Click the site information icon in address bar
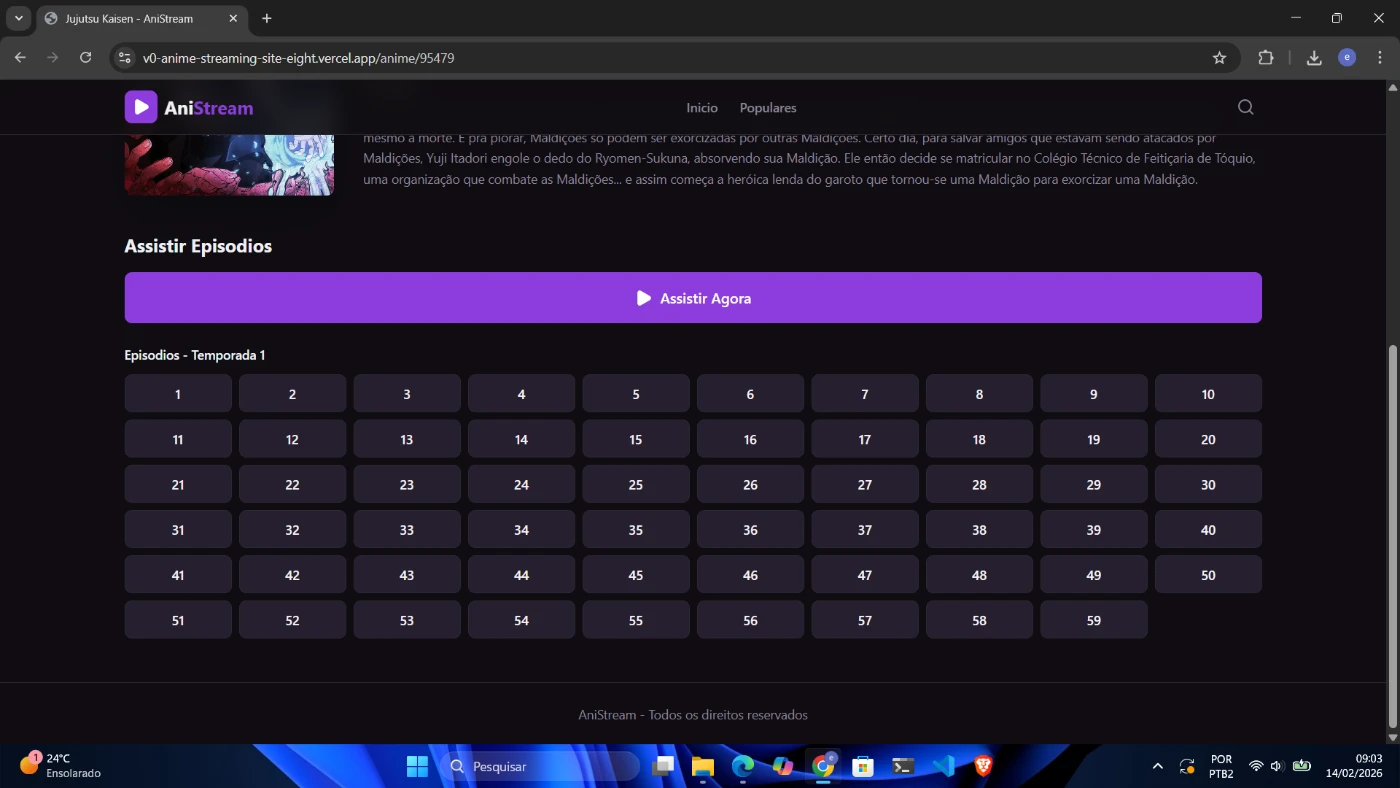Image resolution: width=1400 pixels, height=788 pixels. pos(125,58)
